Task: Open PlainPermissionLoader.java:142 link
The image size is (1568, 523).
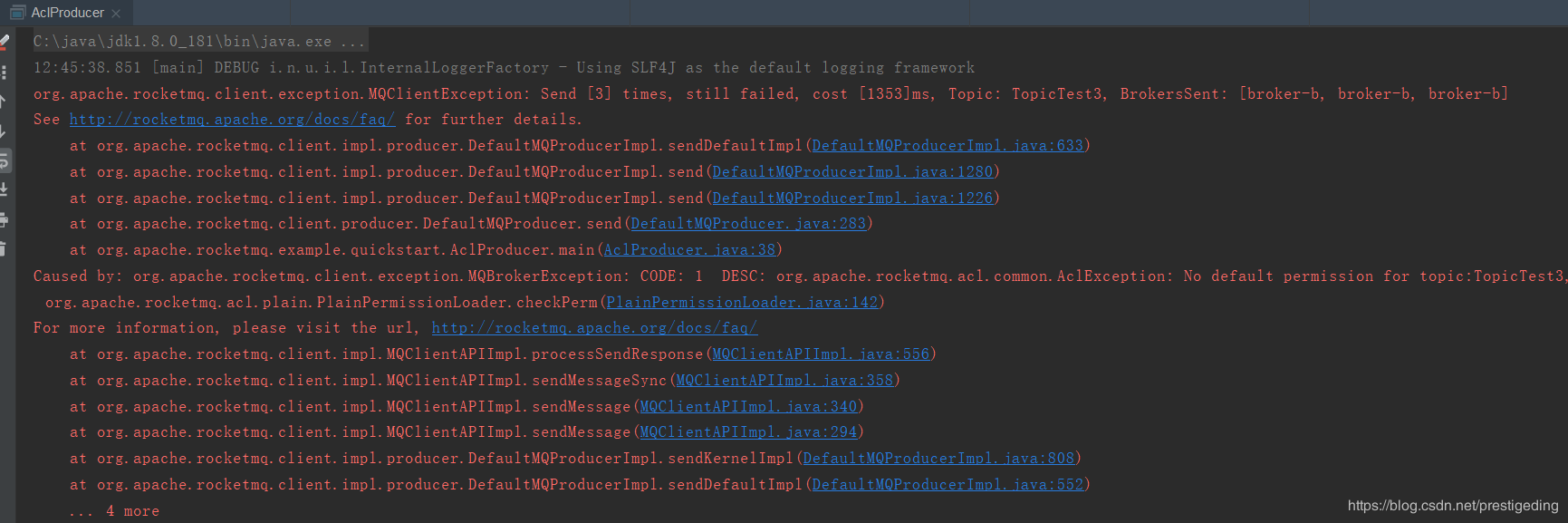Action: pyautogui.click(x=742, y=303)
